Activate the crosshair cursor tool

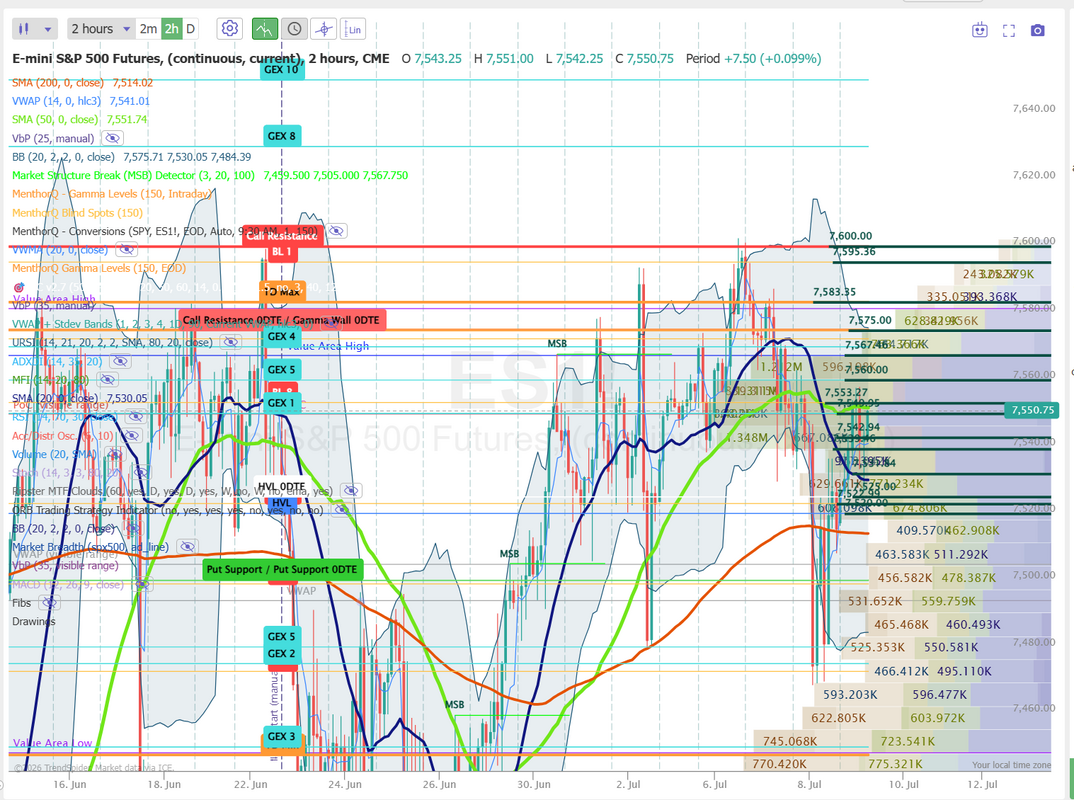pyautogui.click(x=324, y=29)
